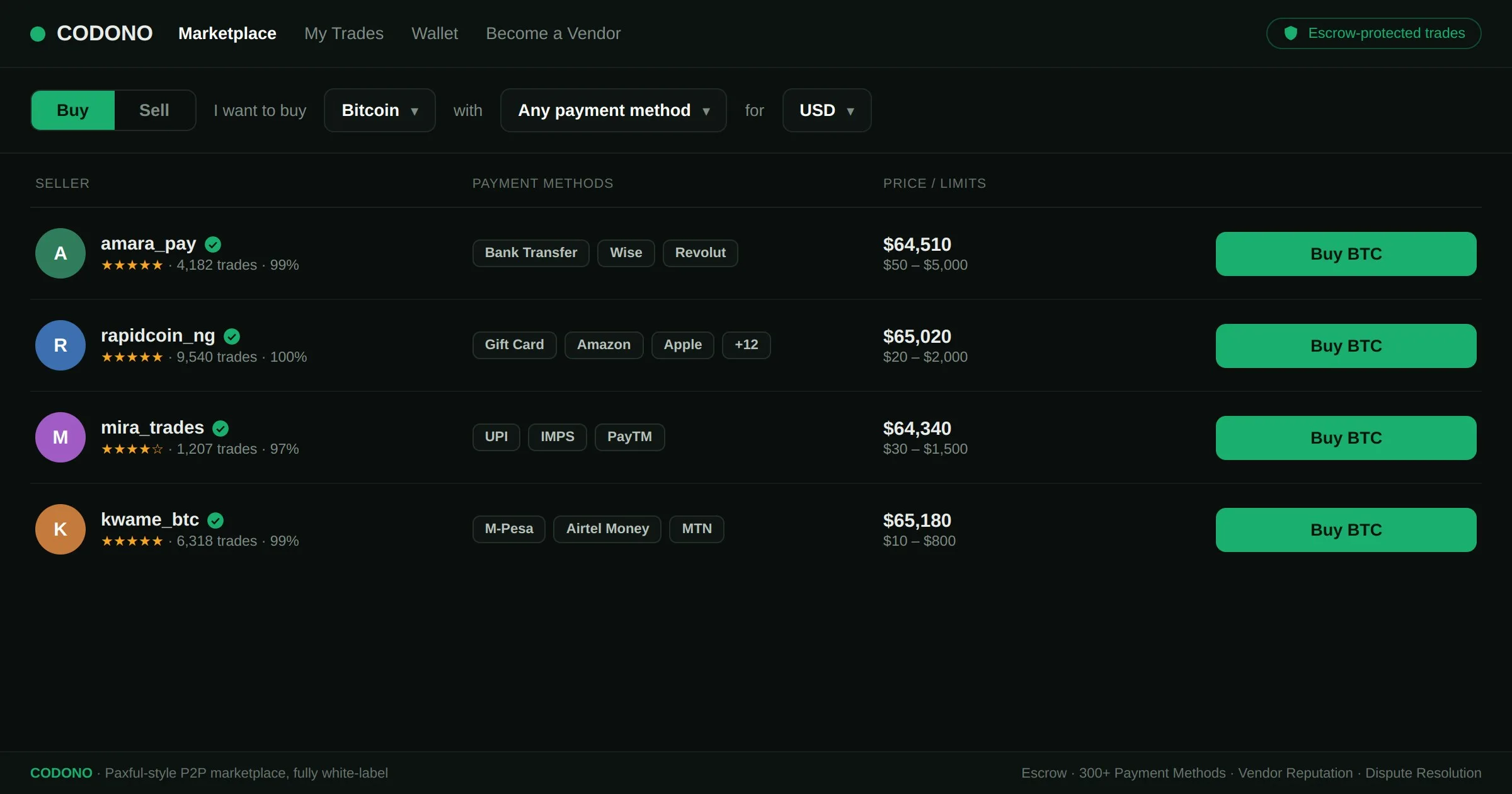
Task: Click price $65,180
Action: [x=917, y=521]
